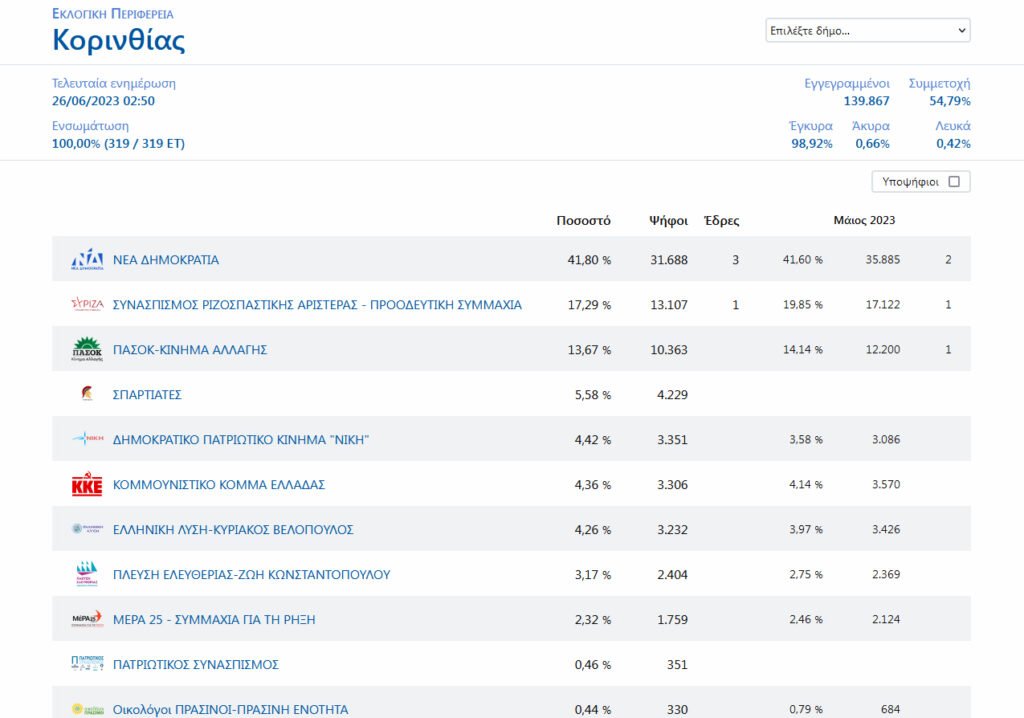Open the ΠΑΣΟΚ-ΚΙΝΗΜΑ ΑΛΛΑΓΗΣ link

(x=190, y=350)
